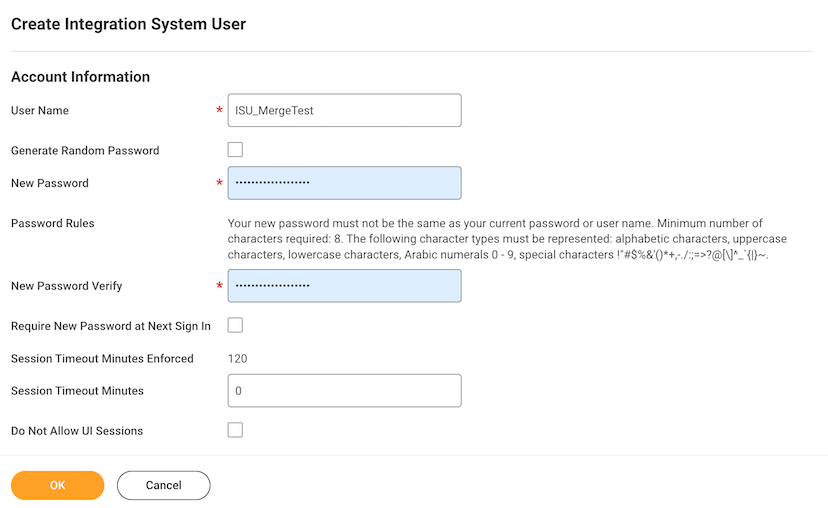Click the red asterisk beside User Name
The width and height of the screenshot is (828, 508).
[x=219, y=111]
